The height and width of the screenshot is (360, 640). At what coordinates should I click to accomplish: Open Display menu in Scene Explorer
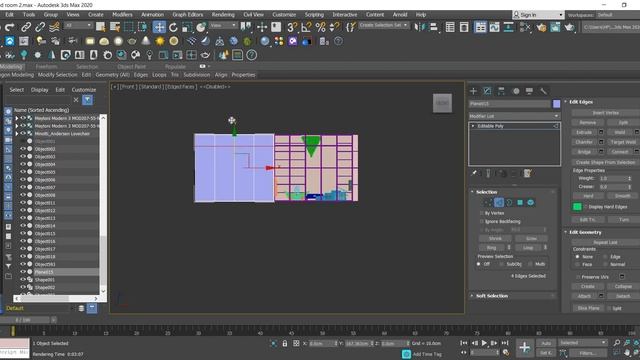[40, 90]
